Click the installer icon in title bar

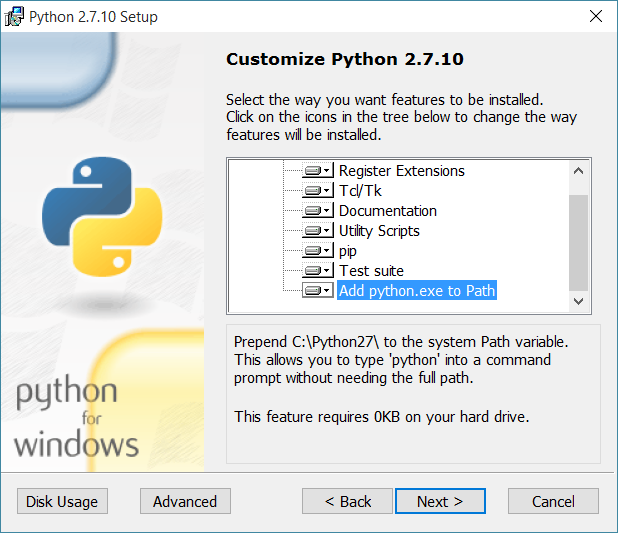[14, 17]
